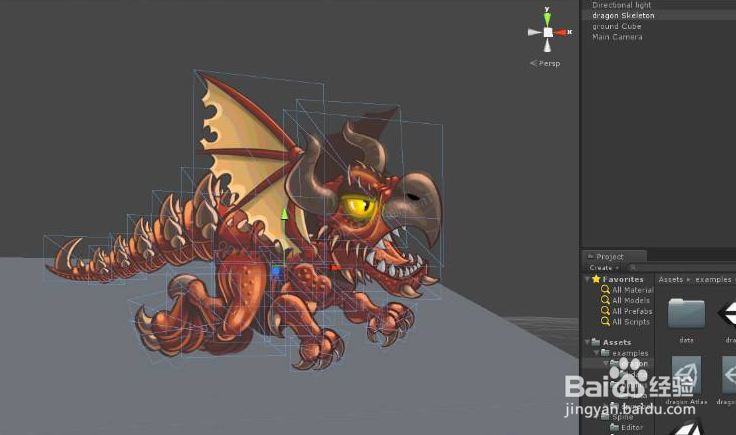Select the All Scripts saved search

coord(631,322)
